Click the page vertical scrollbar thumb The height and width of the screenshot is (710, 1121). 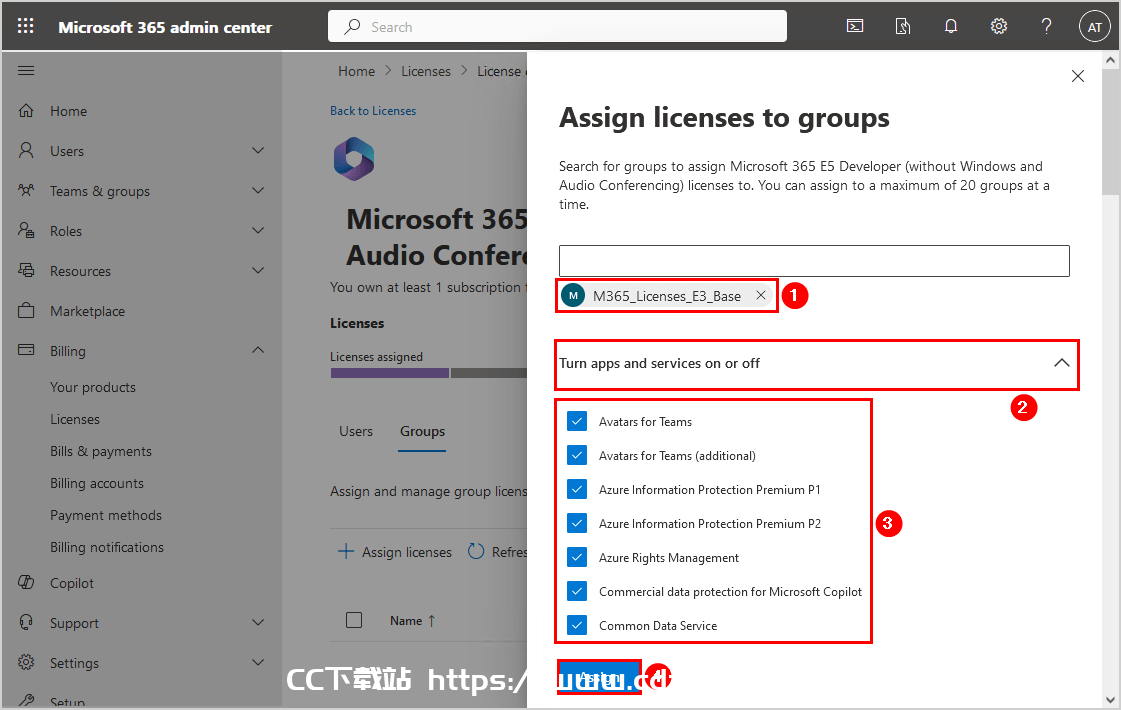(x=1110, y=132)
